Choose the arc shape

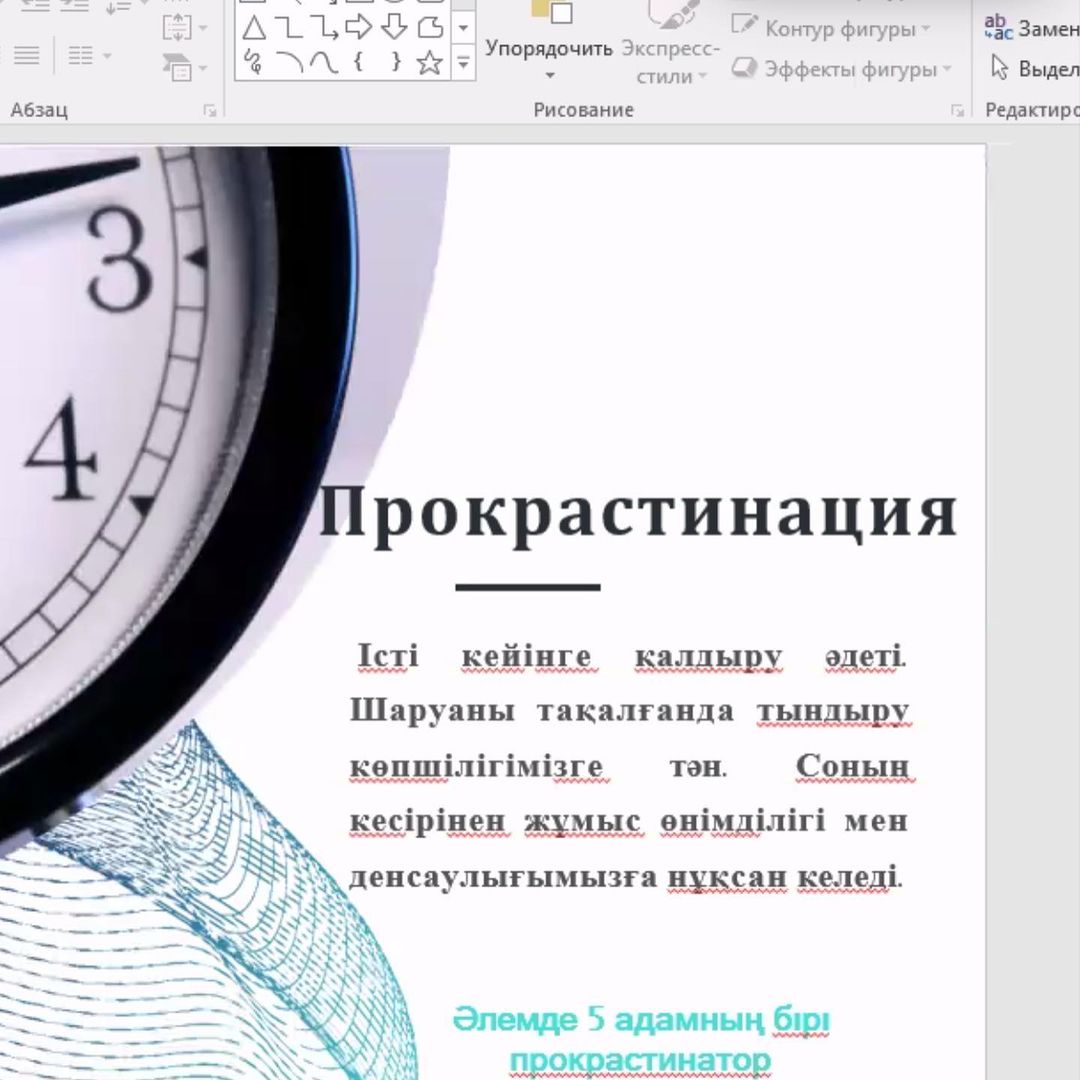point(289,63)
